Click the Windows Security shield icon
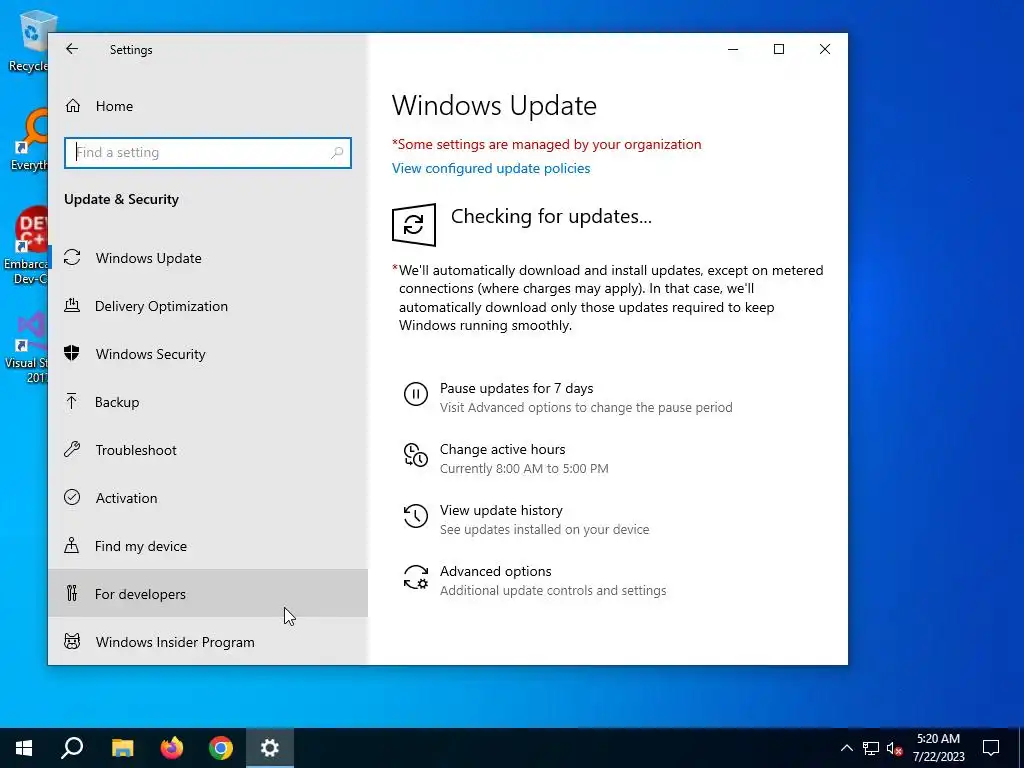1024x768 pixels. coord(72,353)
